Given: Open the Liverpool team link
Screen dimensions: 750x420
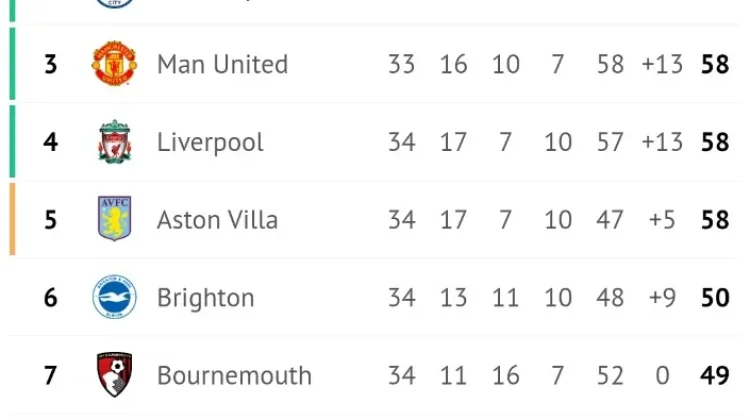Looking at the screenshot, I should pos(210,142).
